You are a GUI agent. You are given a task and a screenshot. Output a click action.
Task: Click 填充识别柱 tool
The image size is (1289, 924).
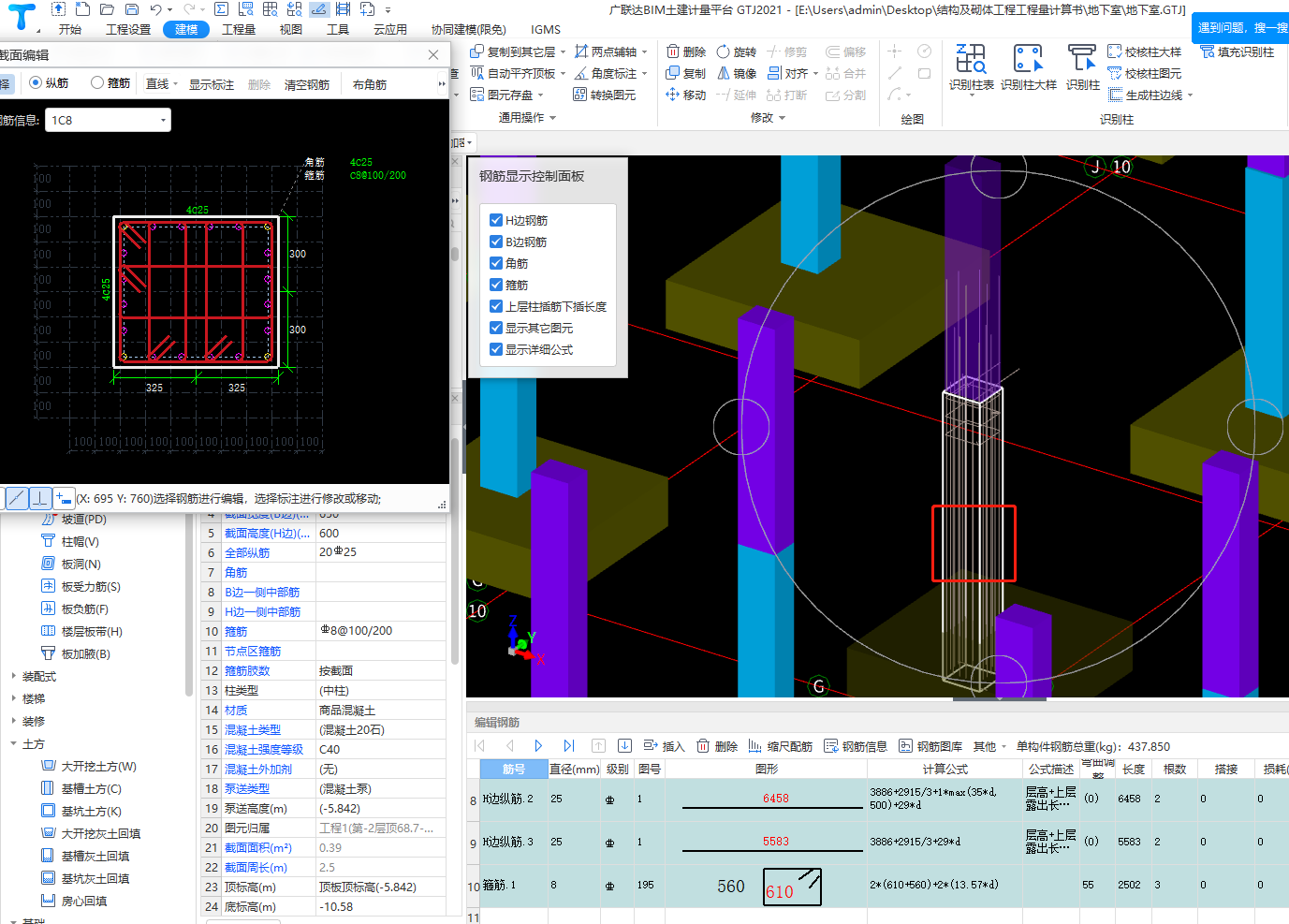coord(1237,51)
